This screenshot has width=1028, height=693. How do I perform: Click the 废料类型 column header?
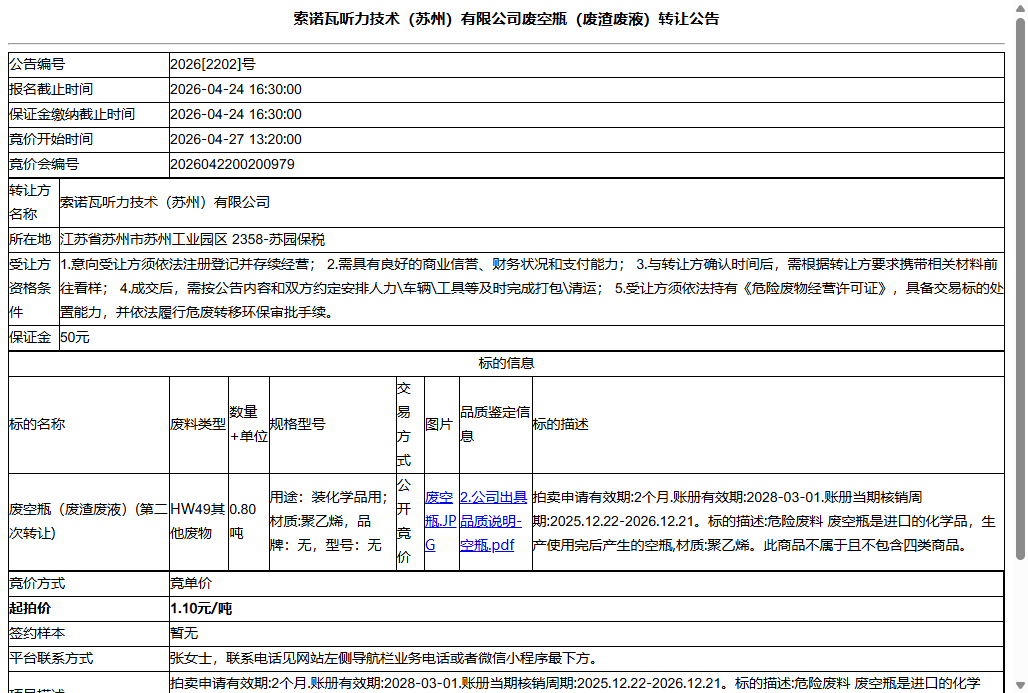199,424
